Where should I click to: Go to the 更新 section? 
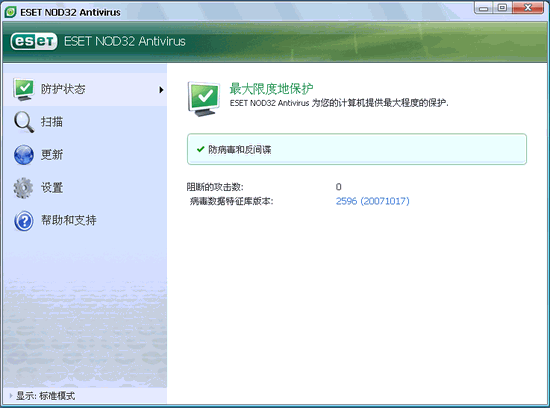[x=85, y=155]
